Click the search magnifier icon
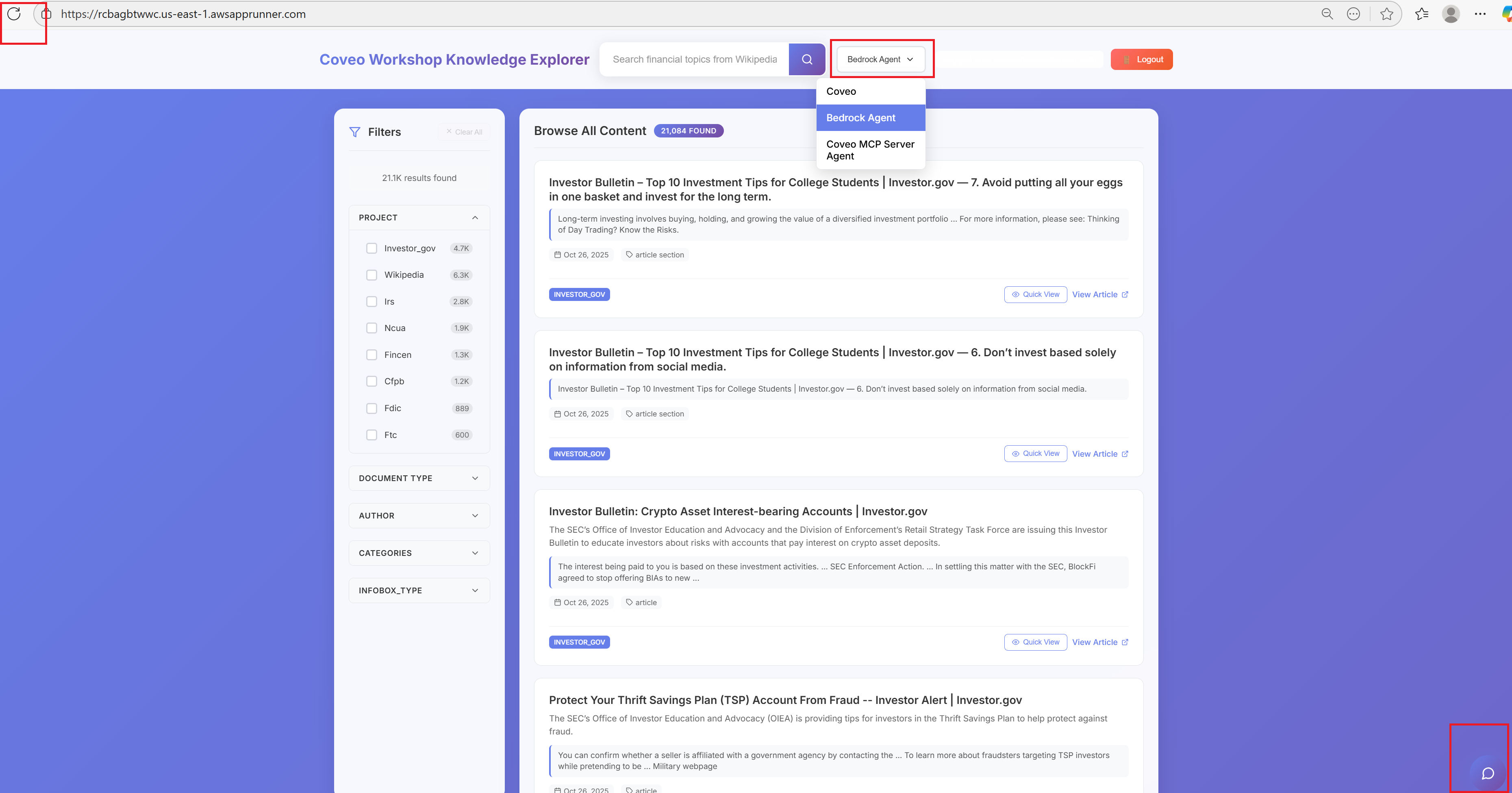Screen dimensions: 1512x793 (x=807, y=59)
